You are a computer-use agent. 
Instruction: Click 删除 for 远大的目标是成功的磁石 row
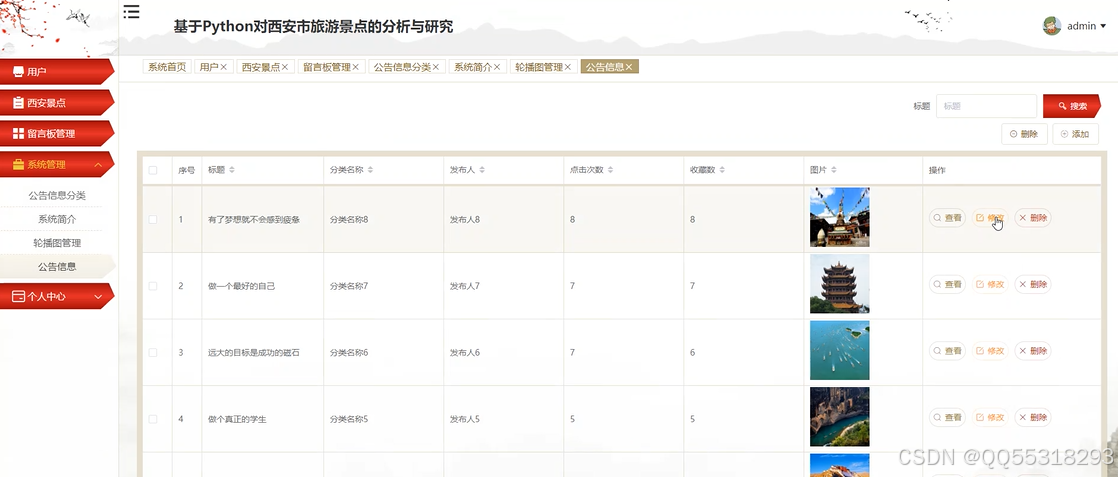pyautogui.click(x=1033, y=351)
